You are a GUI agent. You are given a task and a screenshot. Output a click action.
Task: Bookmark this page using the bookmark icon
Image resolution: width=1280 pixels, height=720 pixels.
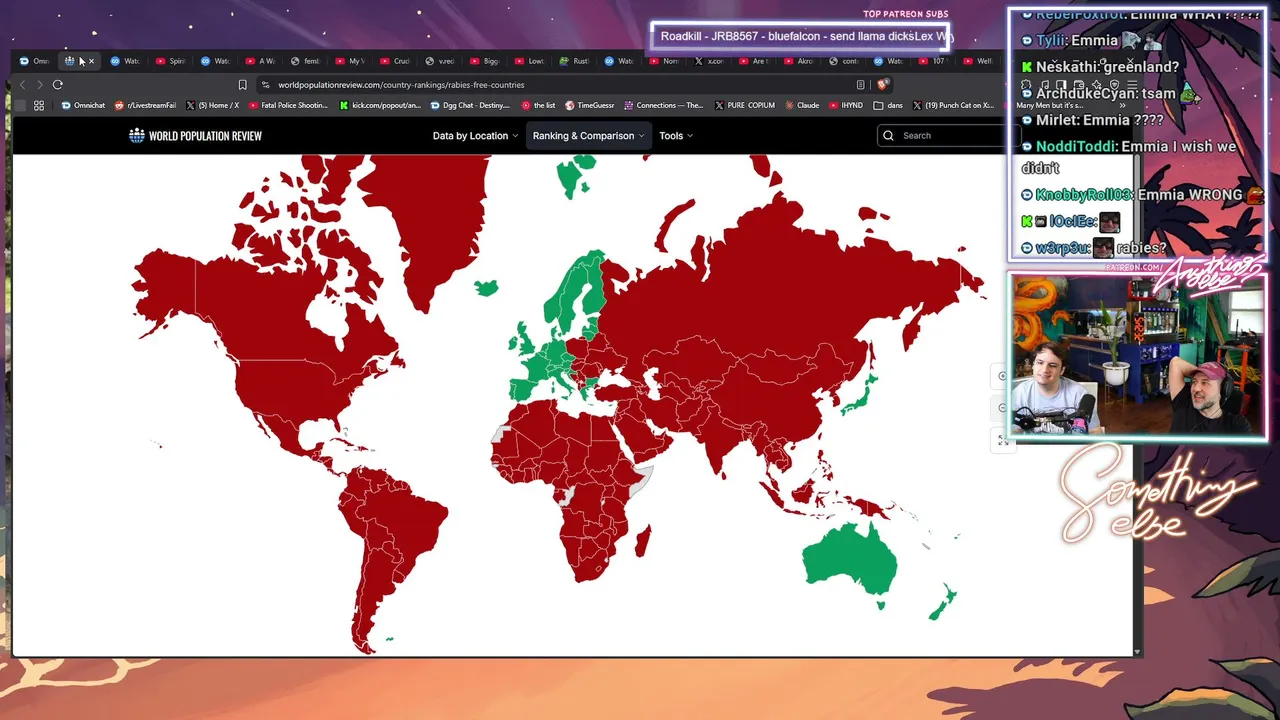click(x=242, y=85)
